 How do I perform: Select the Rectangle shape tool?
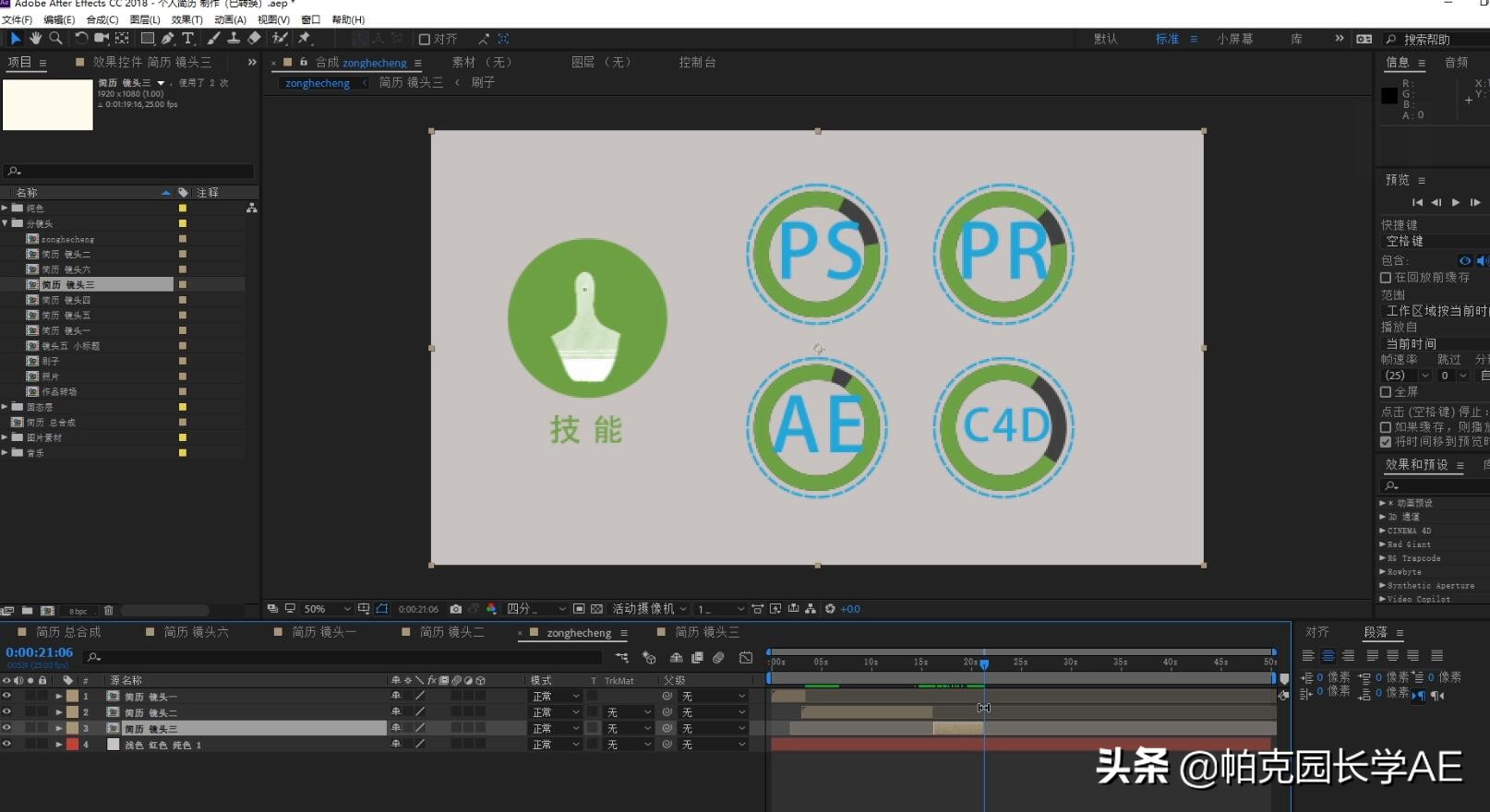coord(147,39)
